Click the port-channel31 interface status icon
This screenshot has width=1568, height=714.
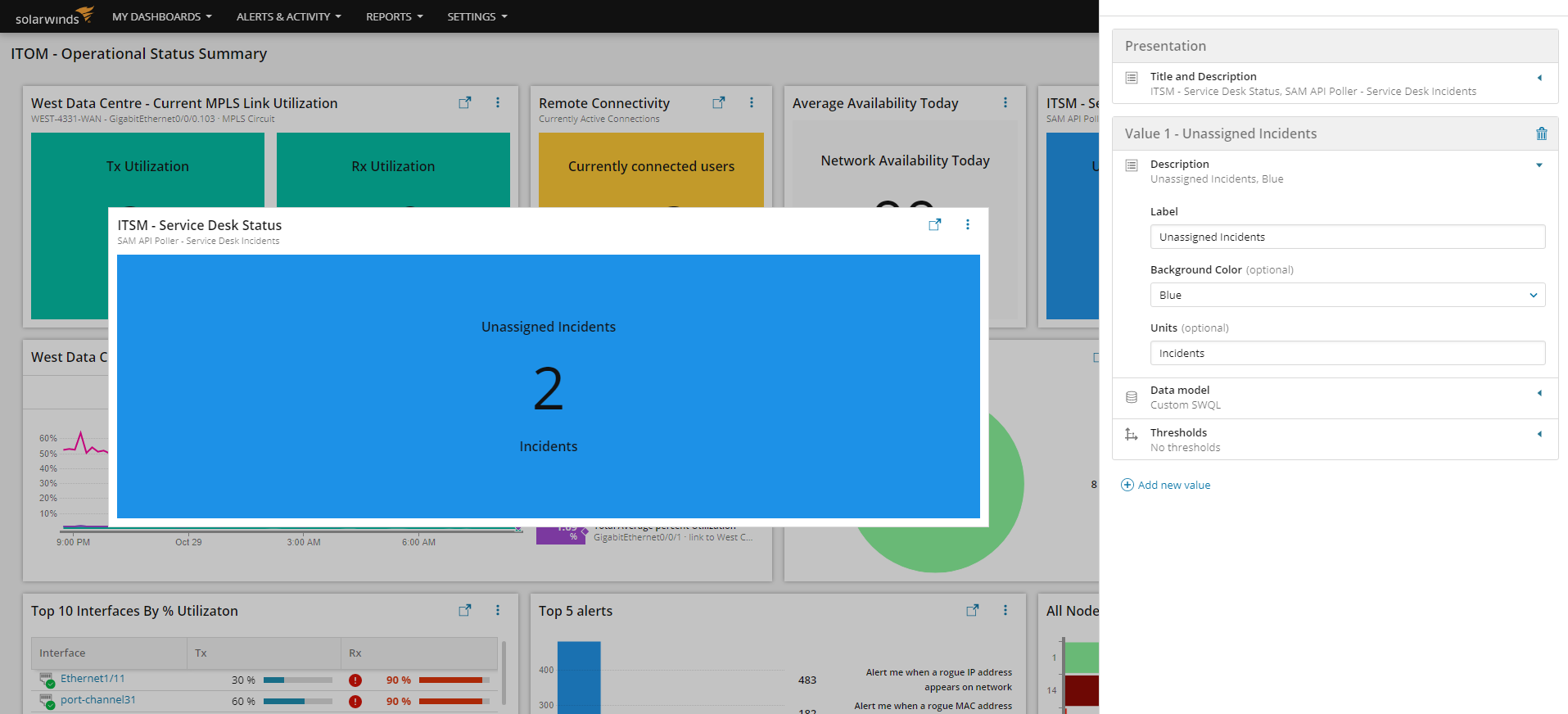[x=47, y=701]
